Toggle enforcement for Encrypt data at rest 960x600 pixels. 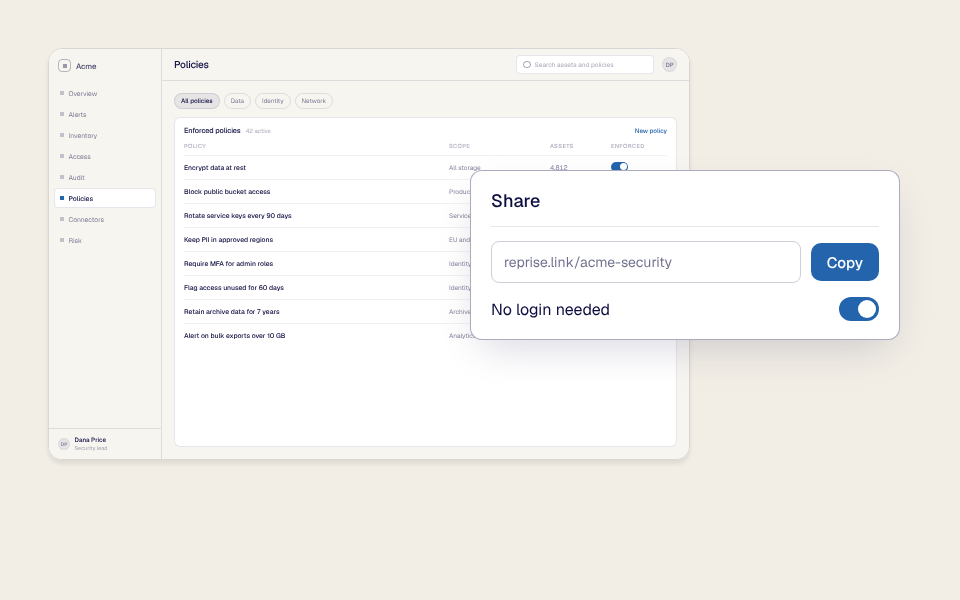pyautogui.click(x=619, y=167)
